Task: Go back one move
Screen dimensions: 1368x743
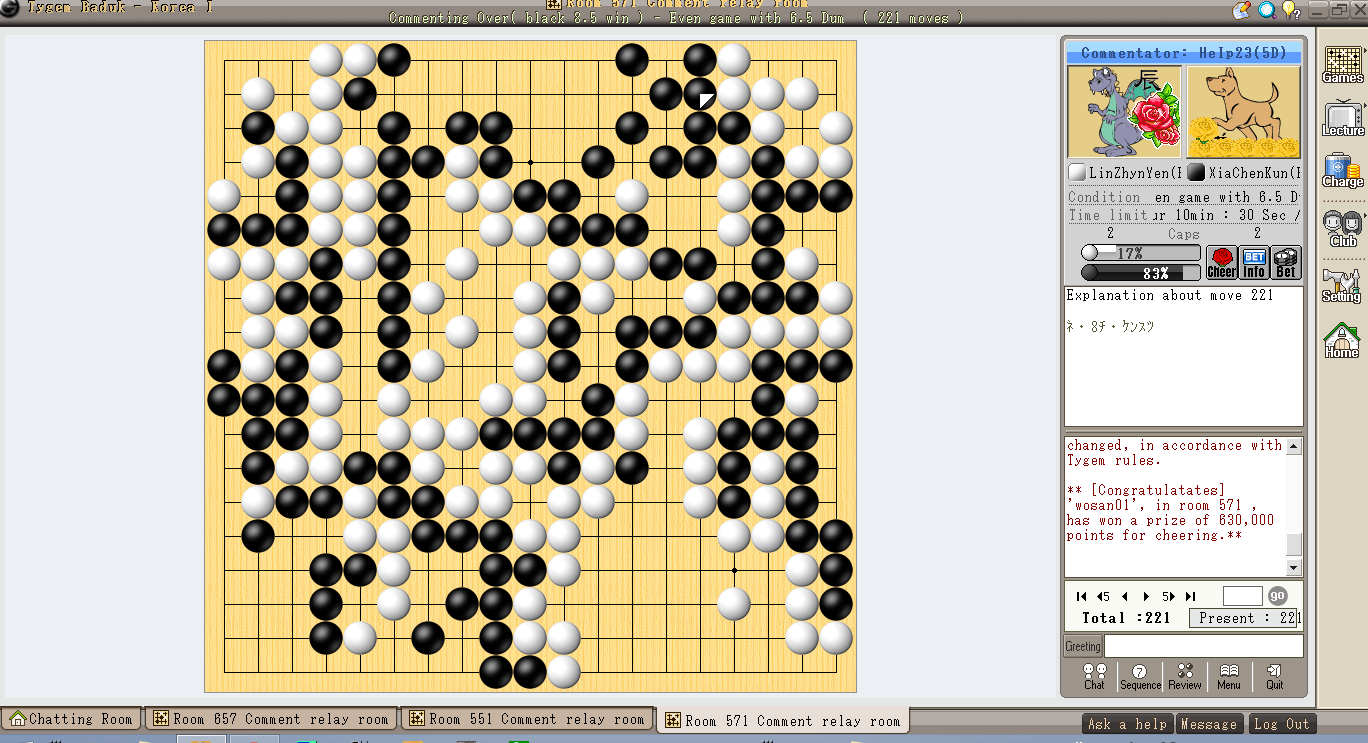Action: point(1125,596)
